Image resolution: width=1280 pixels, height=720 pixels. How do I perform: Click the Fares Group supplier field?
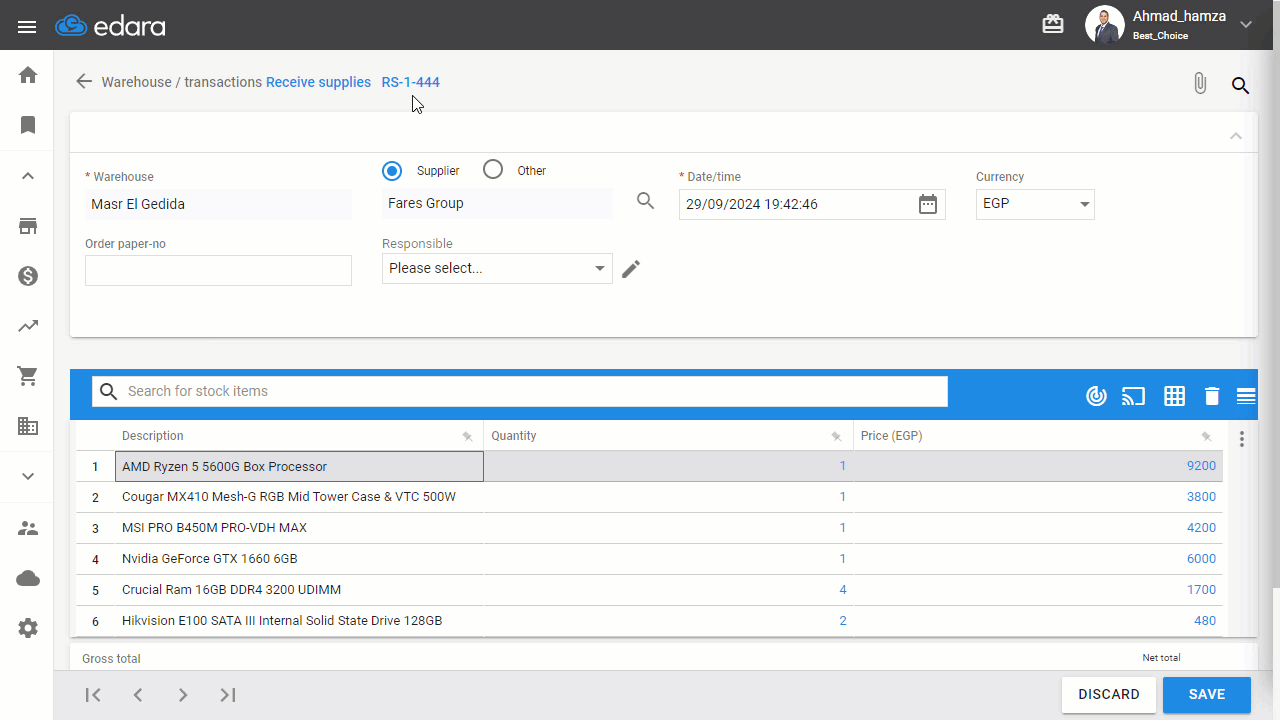click(x=497, y=203)
